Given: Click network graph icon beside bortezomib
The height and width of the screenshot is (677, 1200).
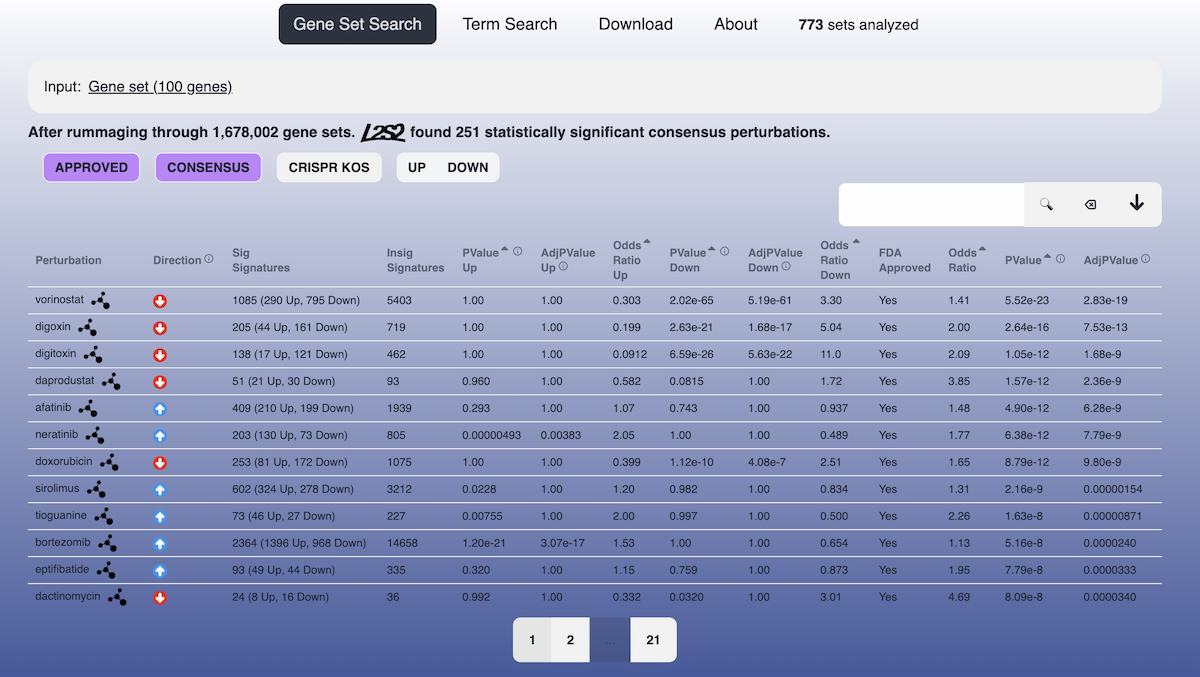Looking at the screenshot, I should point(107,543).
